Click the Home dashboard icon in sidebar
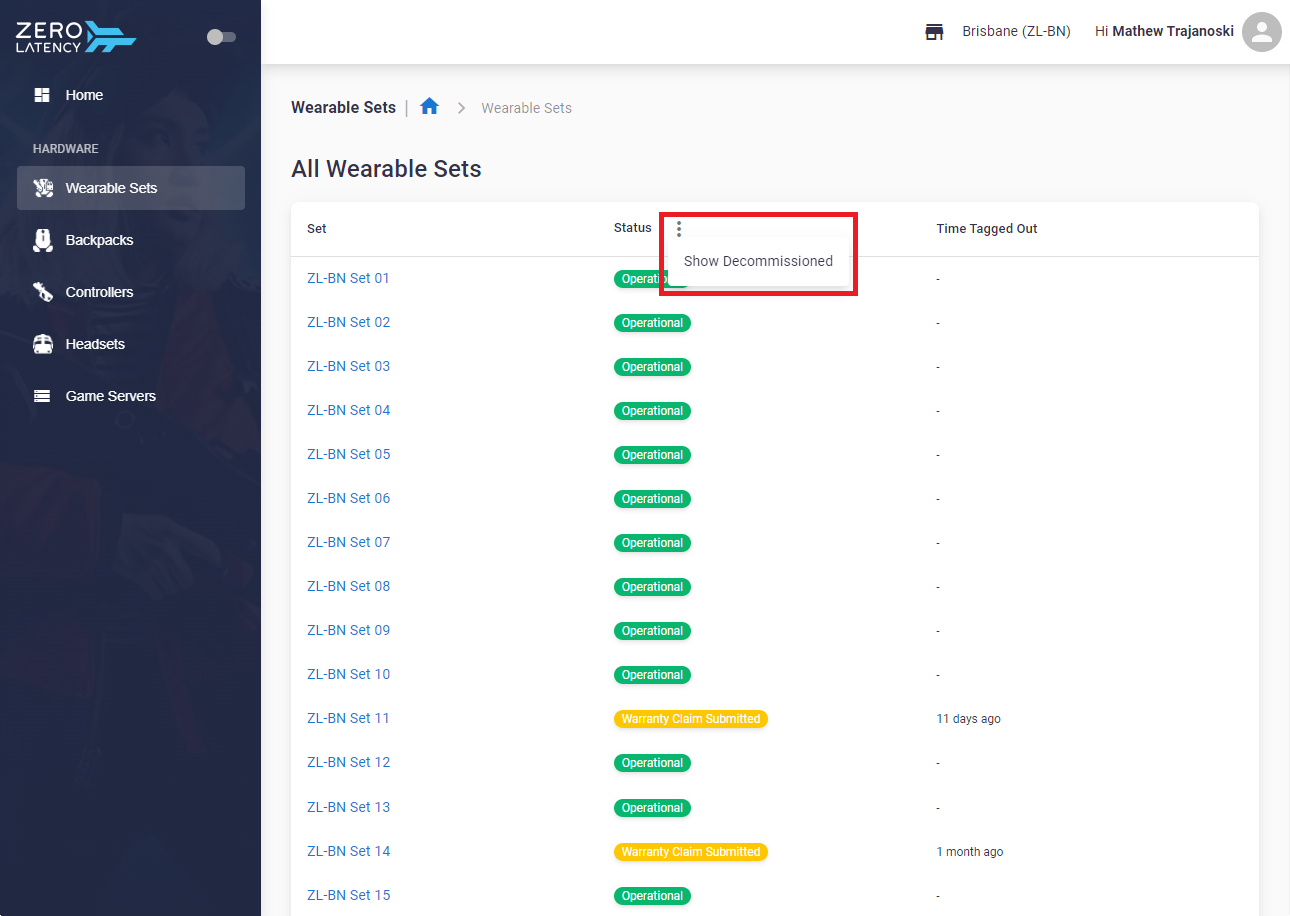 click(42, 95)
